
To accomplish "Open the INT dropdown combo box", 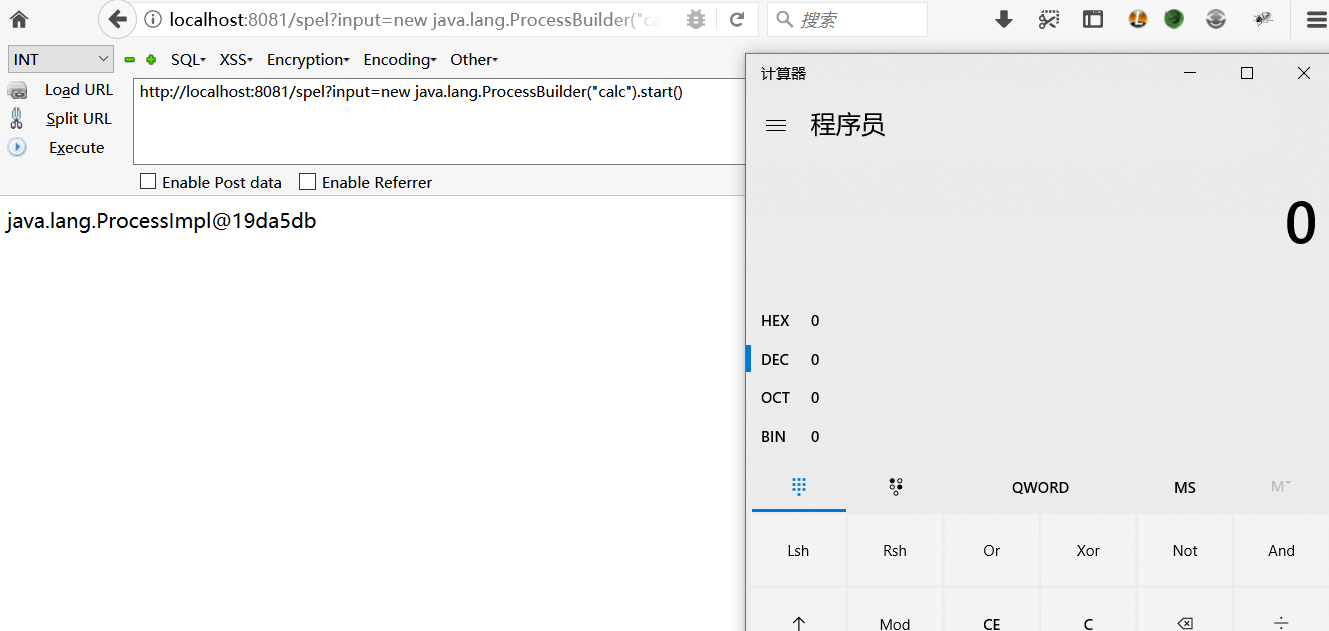I will pyautogui.click(x=61, y=59).
